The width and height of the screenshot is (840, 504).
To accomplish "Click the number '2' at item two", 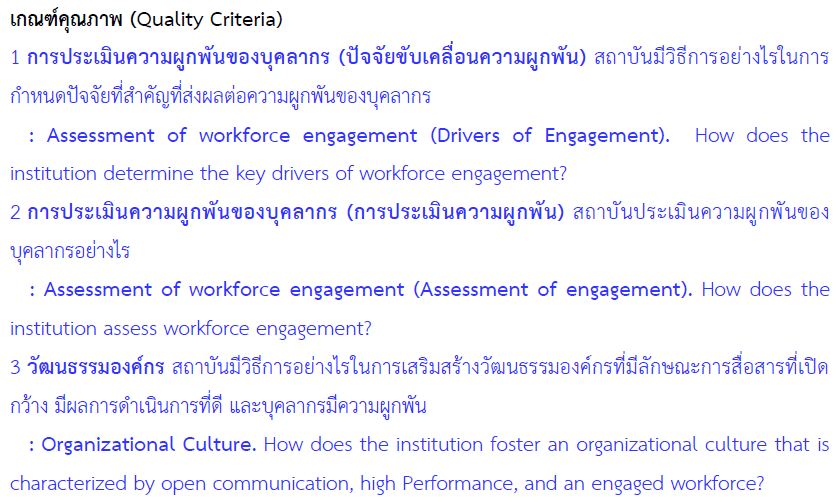I will click(16, 213).
